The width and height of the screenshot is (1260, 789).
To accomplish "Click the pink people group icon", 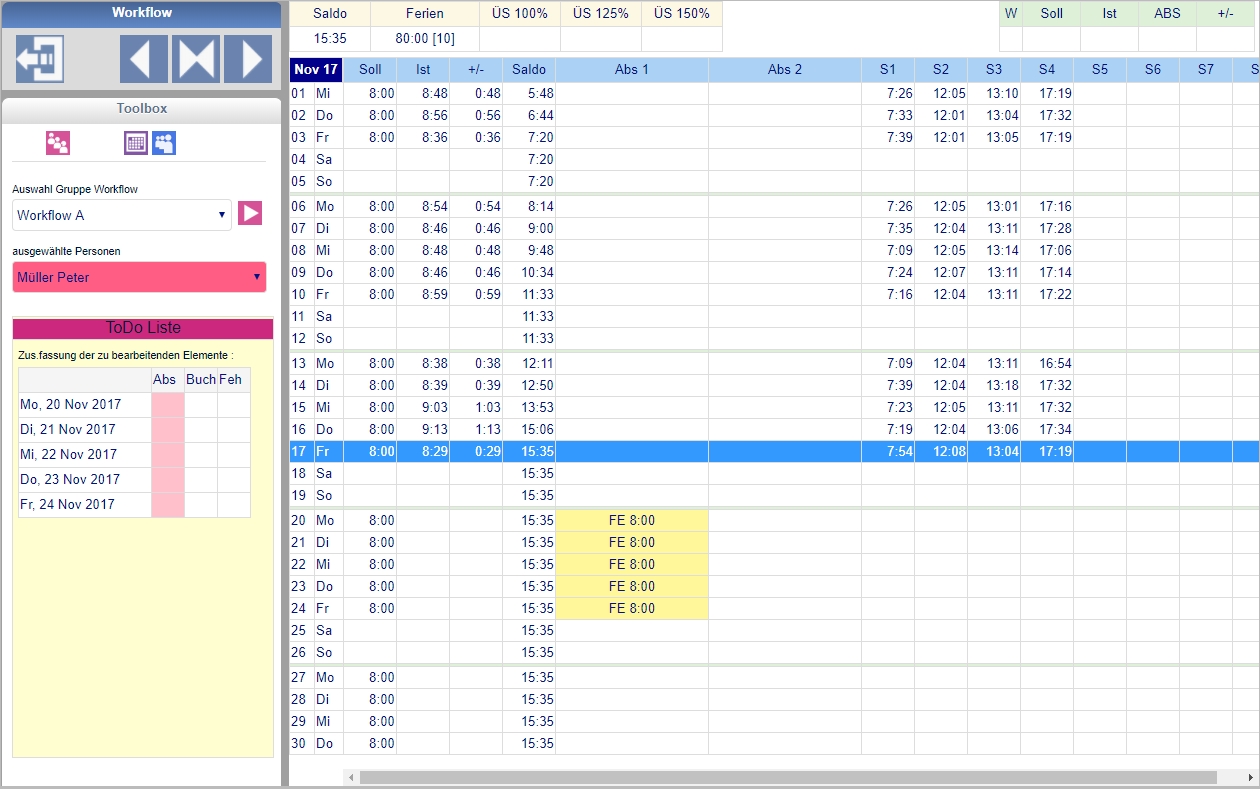I will pyautogui.click(x=58, y=143).
